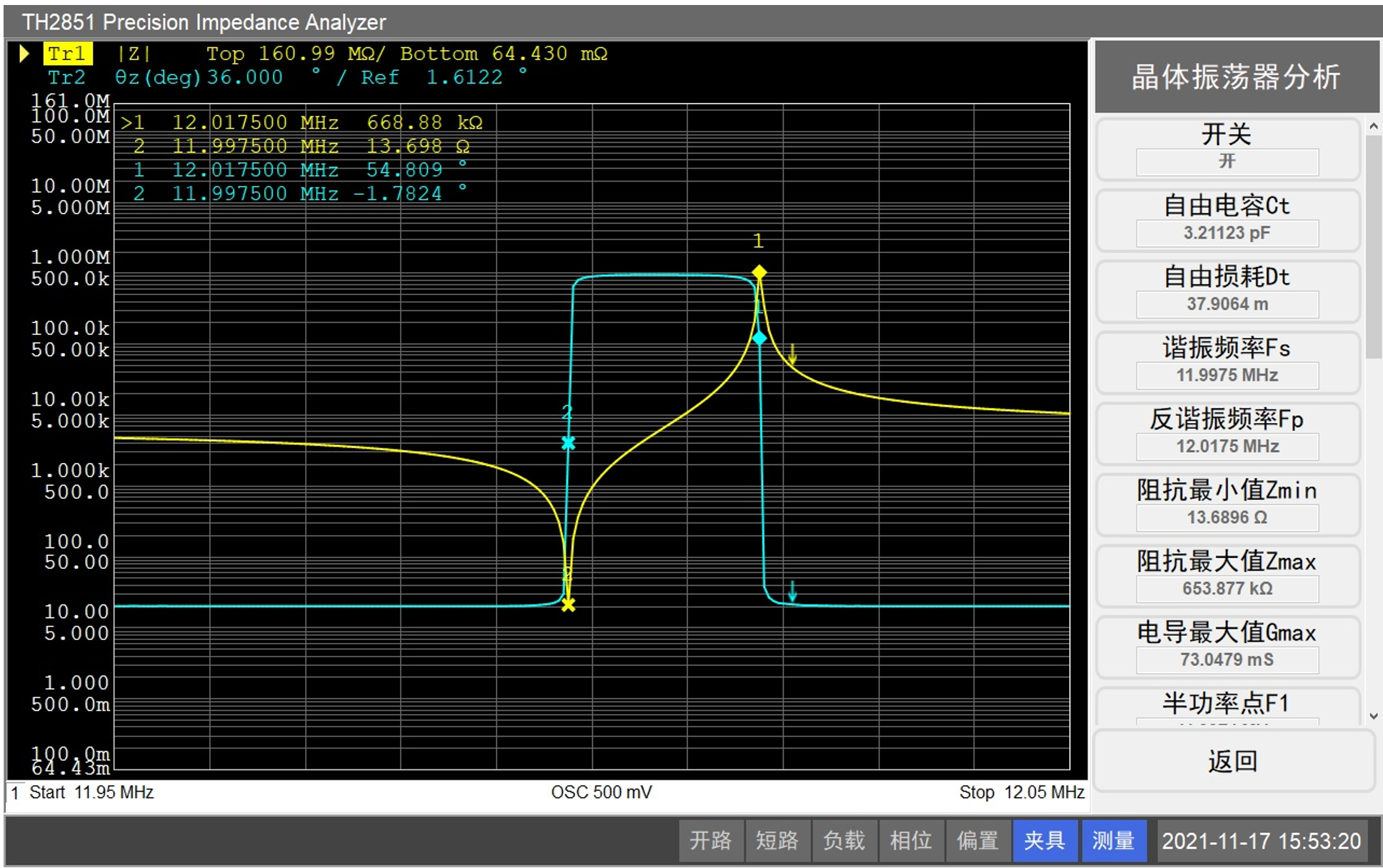Screen dimensions: 1383x868
Task: Select the Tr1 trace label
Action: (x=66, y=54)
